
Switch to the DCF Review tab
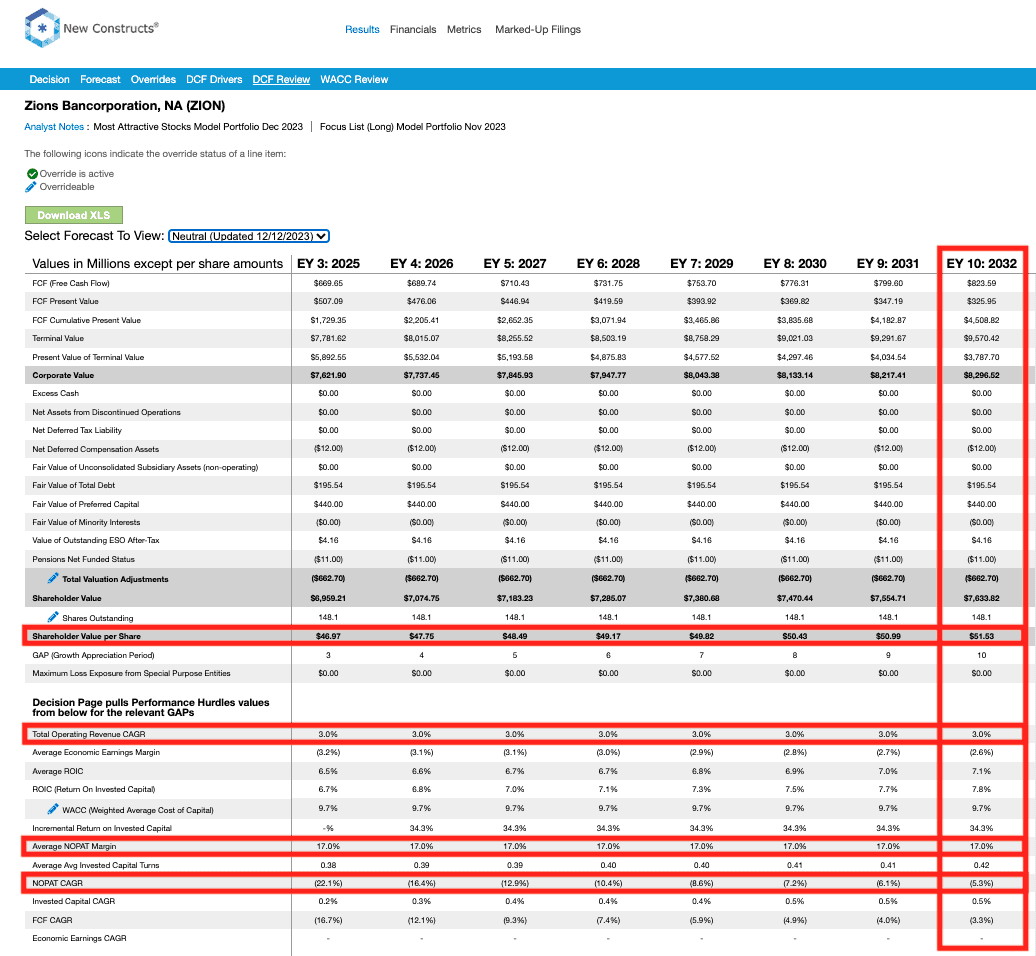[281, 79]
